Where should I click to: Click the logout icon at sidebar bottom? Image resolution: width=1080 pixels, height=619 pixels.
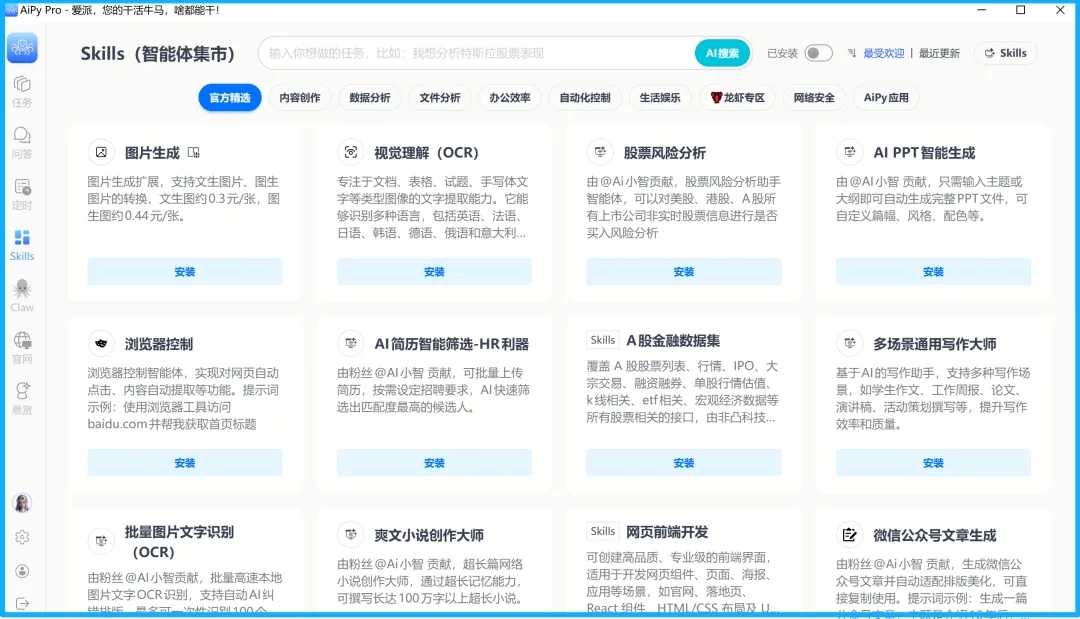pos(22,604)
